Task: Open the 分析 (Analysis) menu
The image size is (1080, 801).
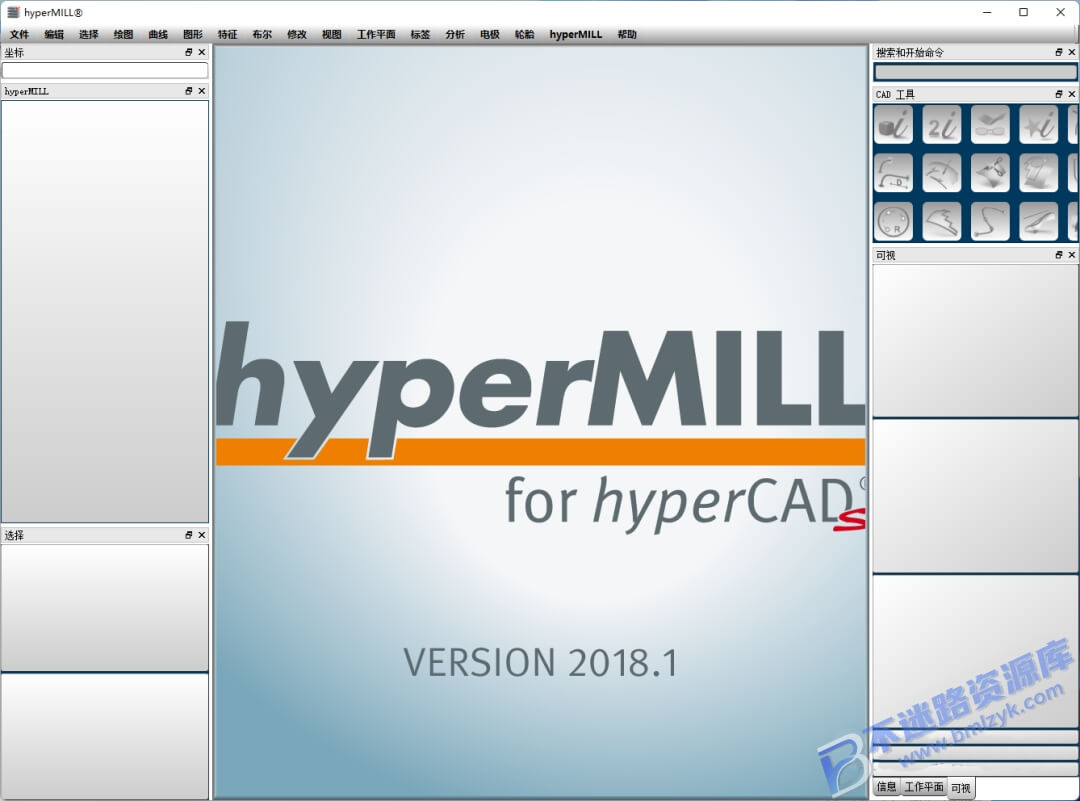Action: click(455, 34)
